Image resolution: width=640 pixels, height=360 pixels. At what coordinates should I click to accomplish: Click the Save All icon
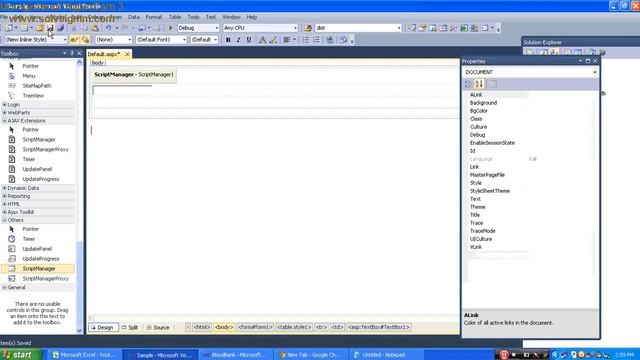click(x=60, y=28)
